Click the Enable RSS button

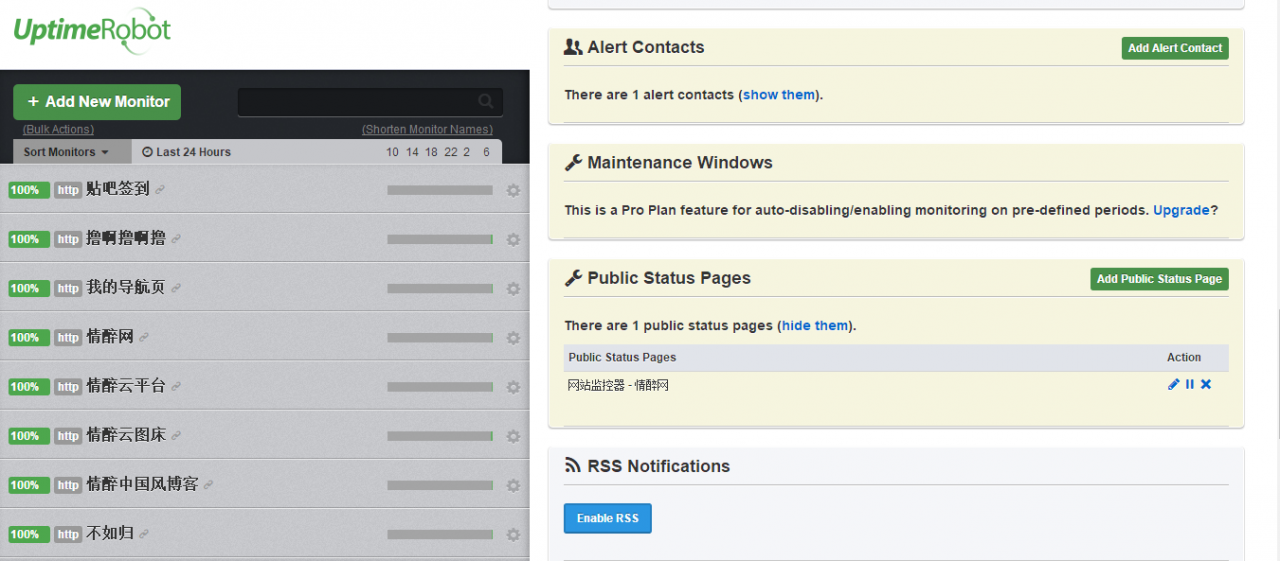pyautogui.click(x=608, y=518)
